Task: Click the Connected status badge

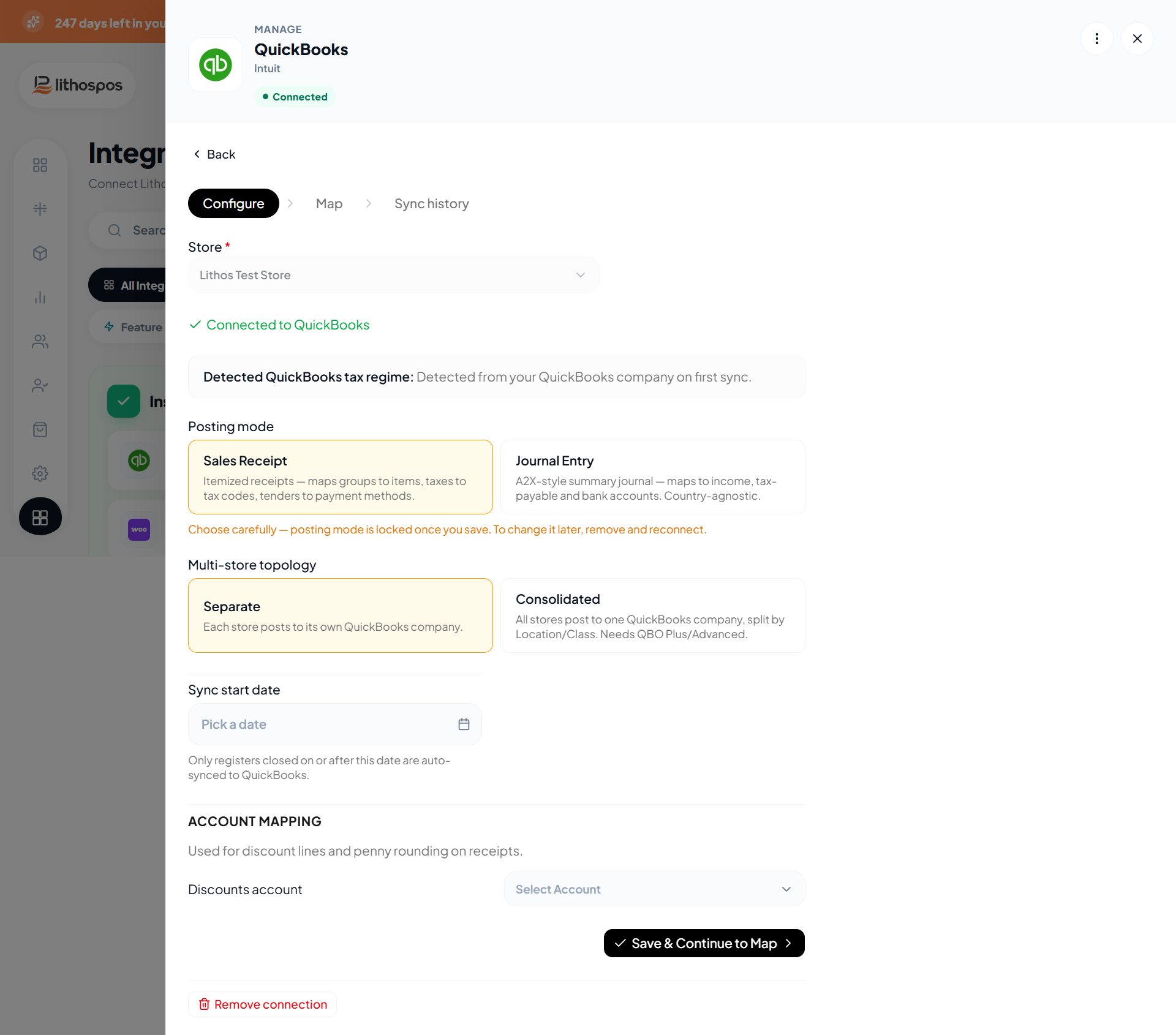Action: point(295,97)
